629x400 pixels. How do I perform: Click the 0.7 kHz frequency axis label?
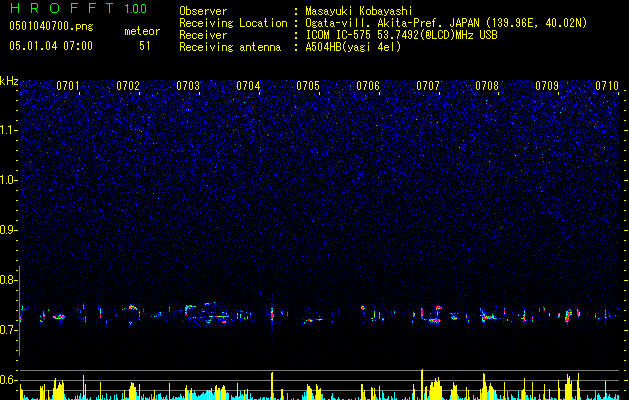(7, 330)
